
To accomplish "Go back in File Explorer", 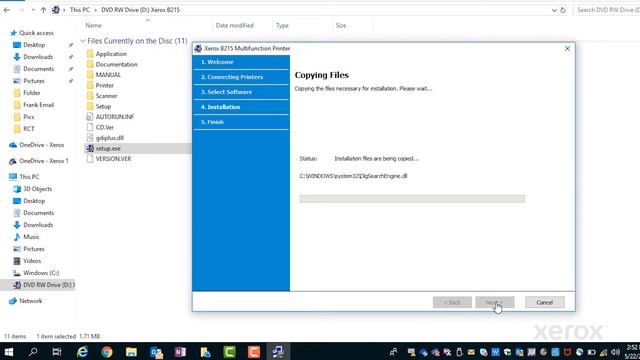I will pyautogui.click(x=7, y=10).
